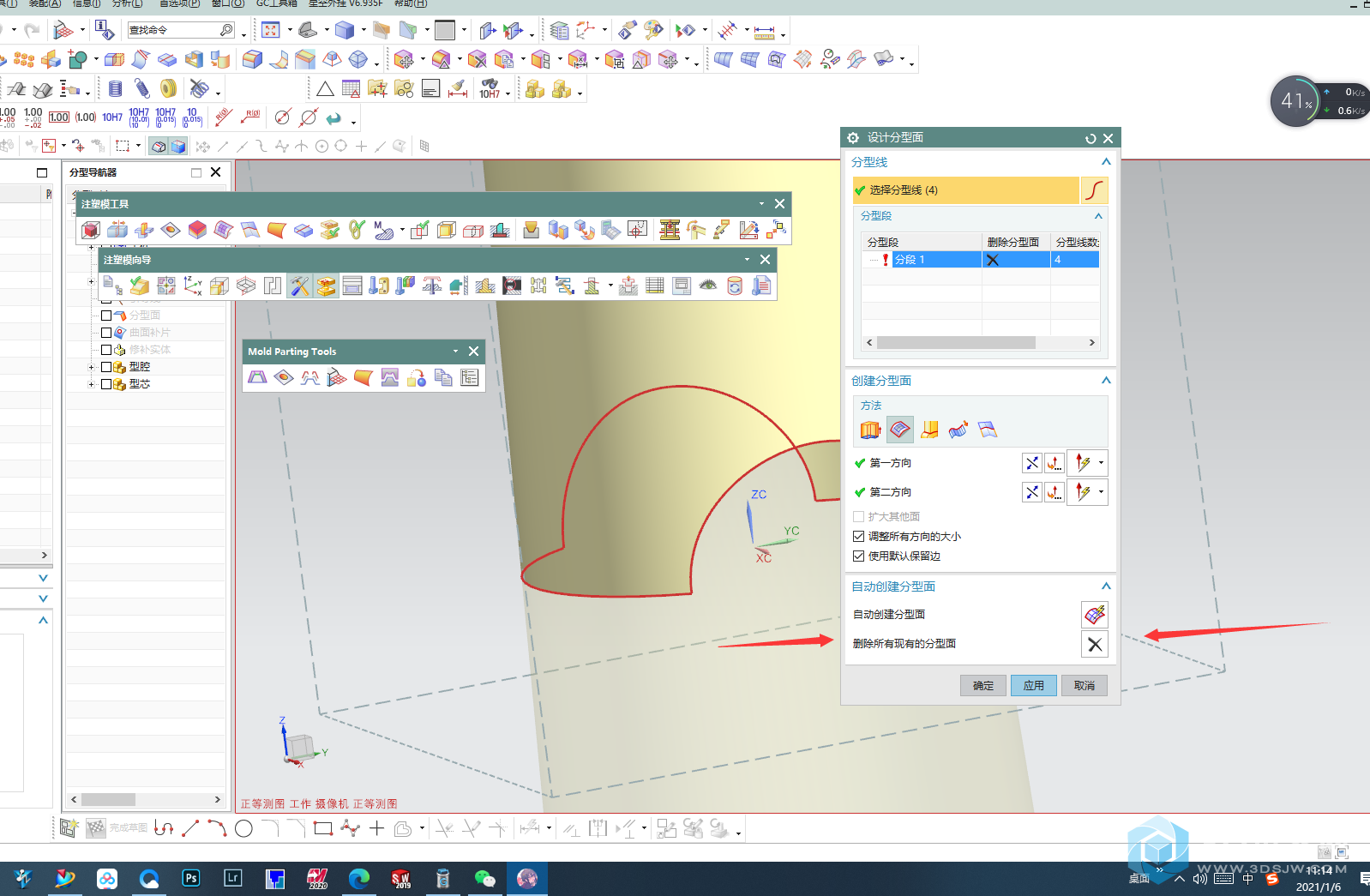Expand the 型芯 tree node

pyautogui.click(x=92, y=384)
